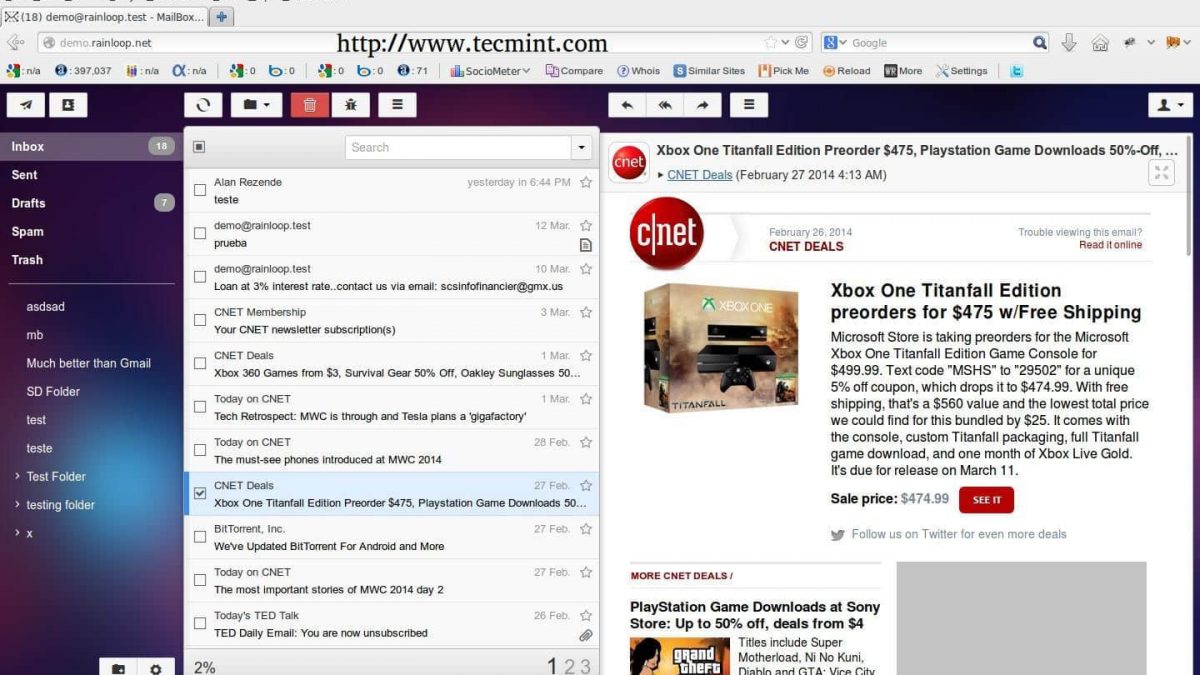Reload the message list with refresh icon

point(203,104)
